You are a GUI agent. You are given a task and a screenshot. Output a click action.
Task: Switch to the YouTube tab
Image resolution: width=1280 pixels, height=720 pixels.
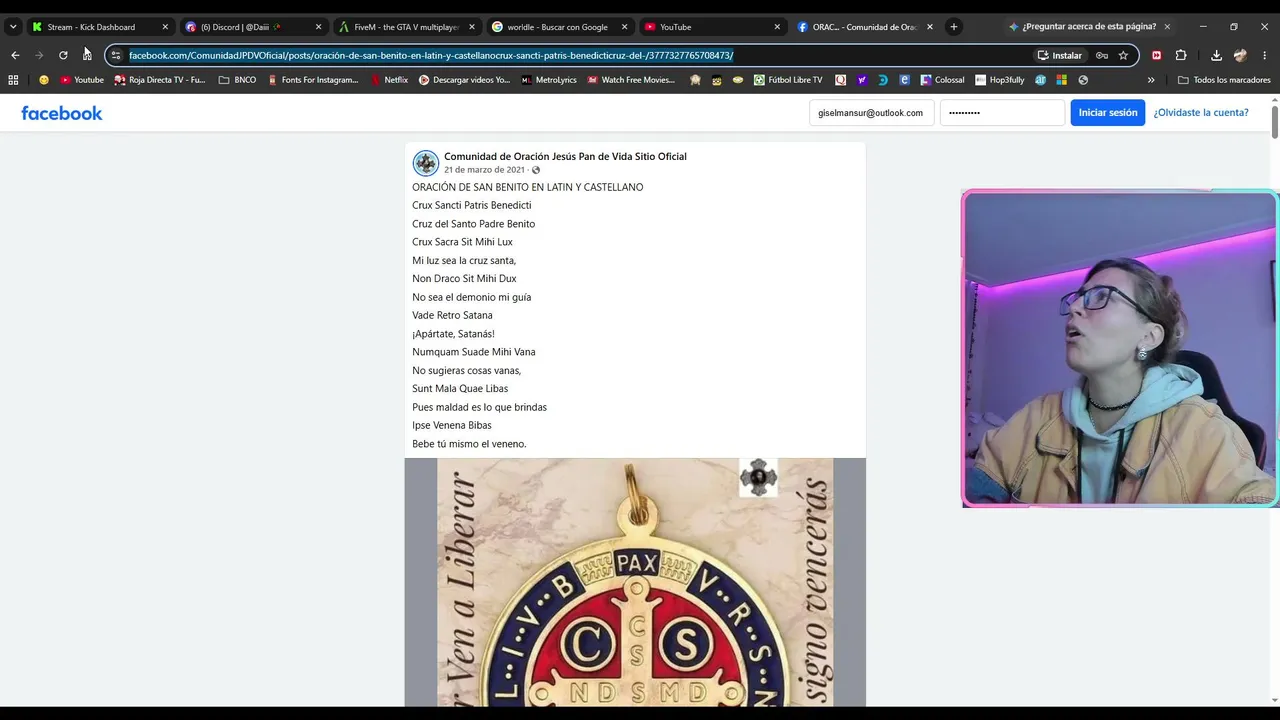click(x=713, y=27)
